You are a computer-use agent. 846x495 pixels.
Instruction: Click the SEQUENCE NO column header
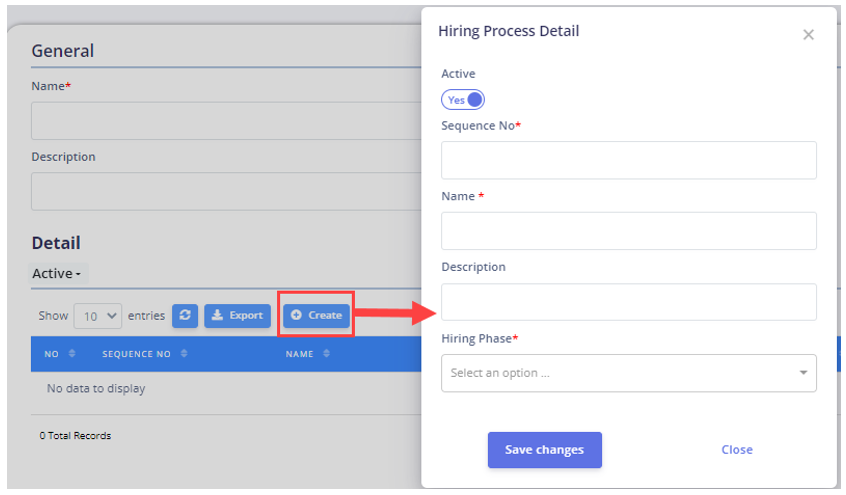pos(137,354)
